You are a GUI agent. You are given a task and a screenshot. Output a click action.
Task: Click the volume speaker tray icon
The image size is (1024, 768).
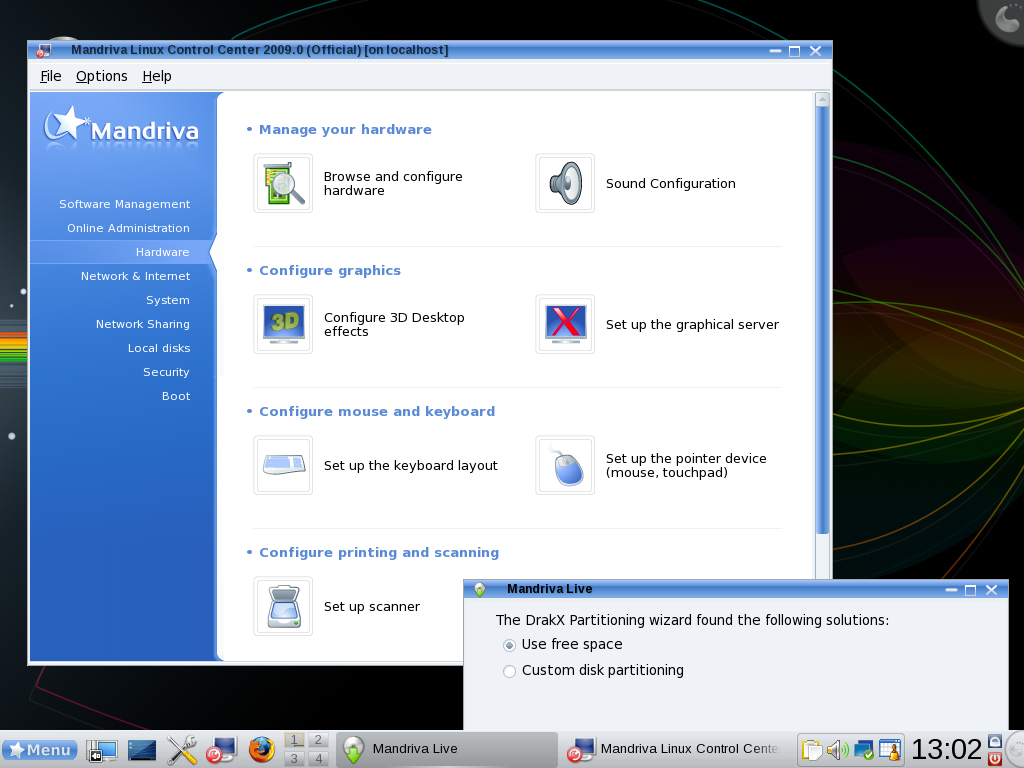(838, 750)
